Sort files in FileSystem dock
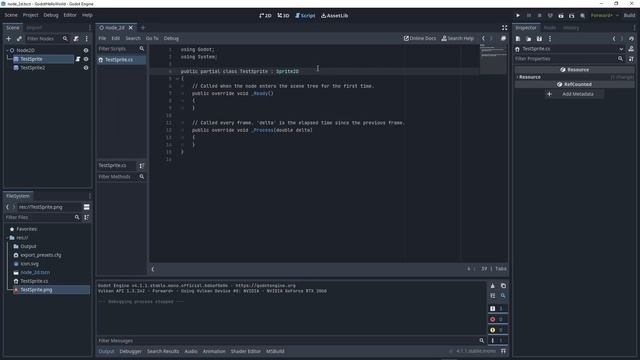The image size is (640, 360). click(x=87, y=218)
